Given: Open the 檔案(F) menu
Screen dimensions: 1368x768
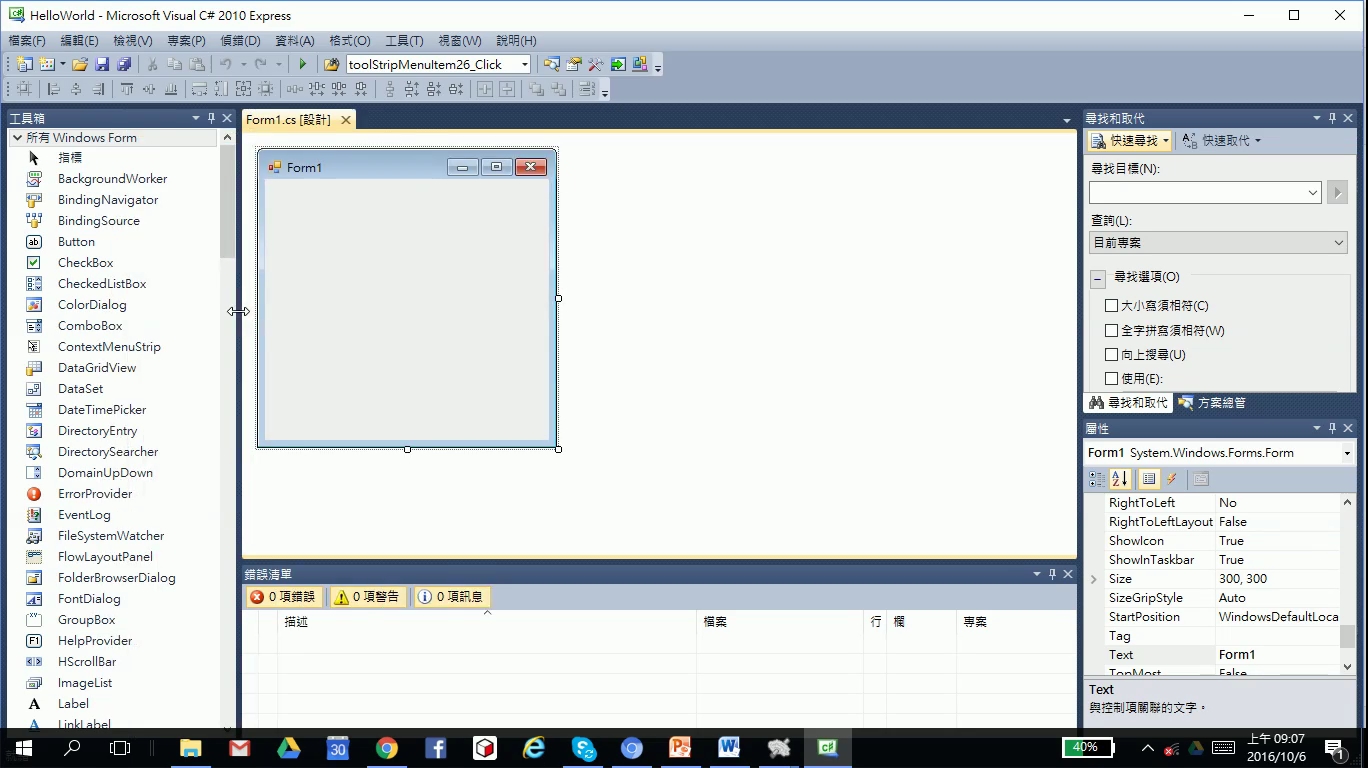Looking at the screenshot, I should click(x=27, y=41).
